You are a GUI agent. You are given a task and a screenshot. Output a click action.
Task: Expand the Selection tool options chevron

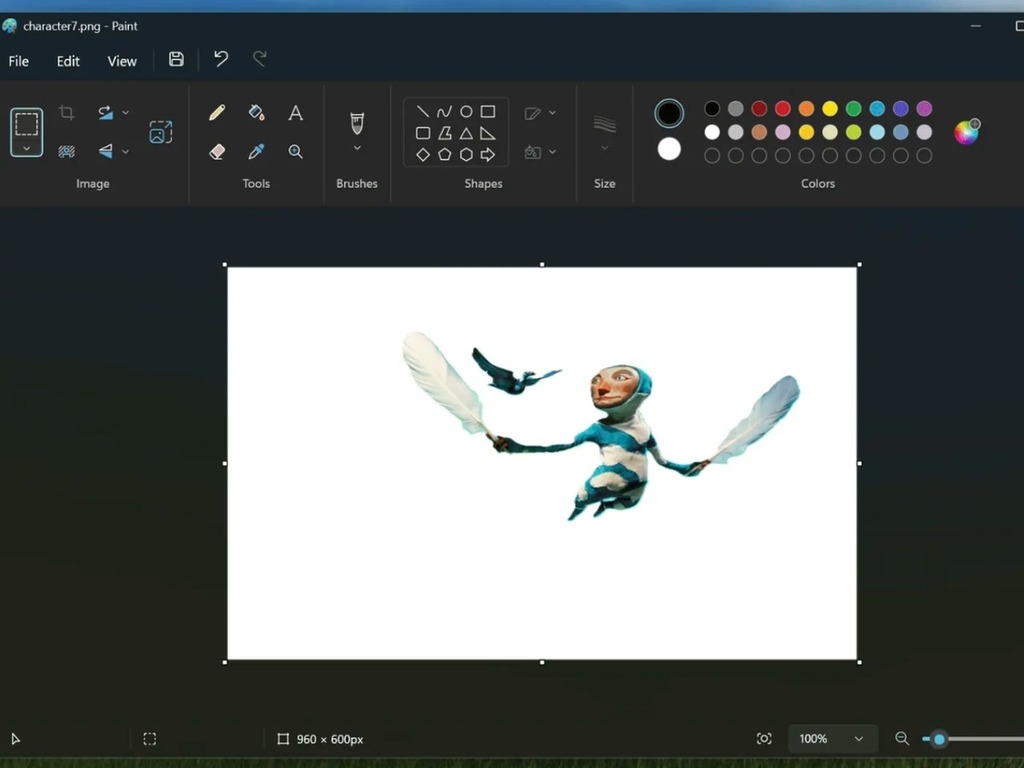pyautogui.click(x=26, y=148)
